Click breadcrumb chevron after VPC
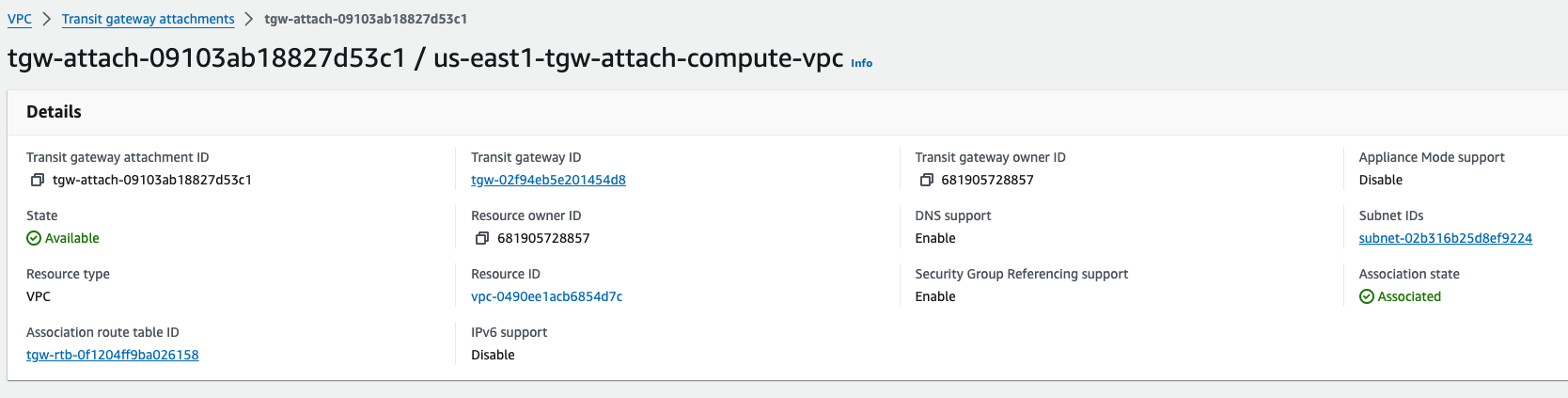Image resolution: width=1568 pixels, height=398 pixels. [x=47, y=19]
